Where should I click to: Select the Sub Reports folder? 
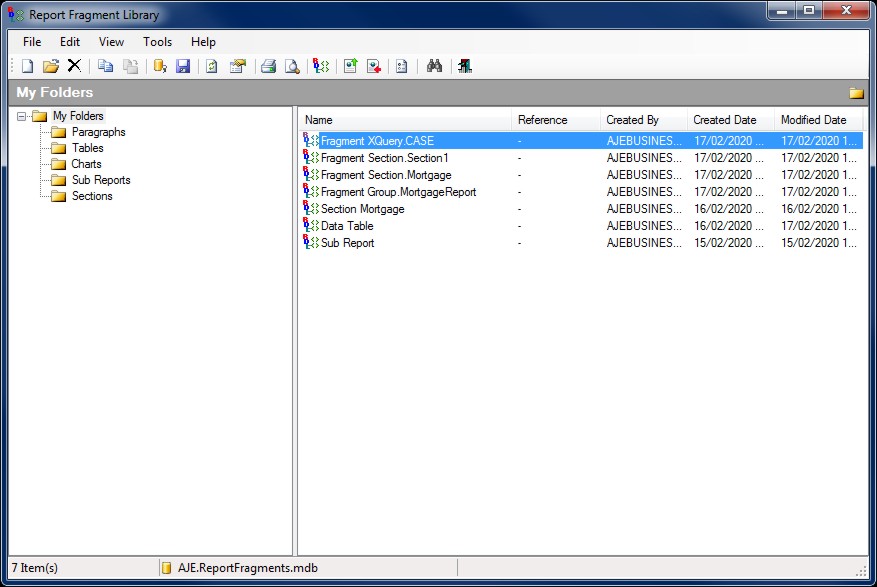(x=100, y=180)
